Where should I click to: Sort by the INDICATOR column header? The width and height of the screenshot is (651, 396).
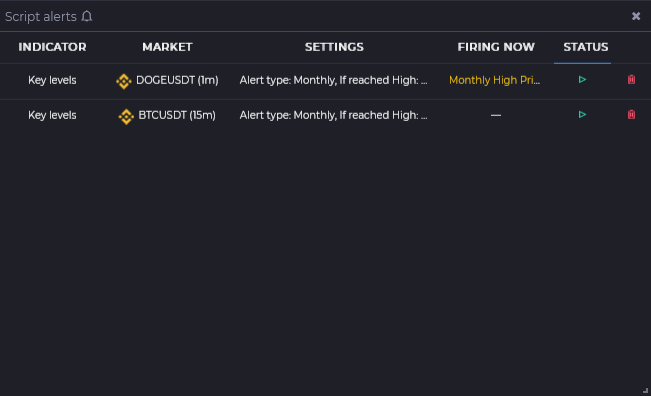pyautogui.click(x=52, y=47)
